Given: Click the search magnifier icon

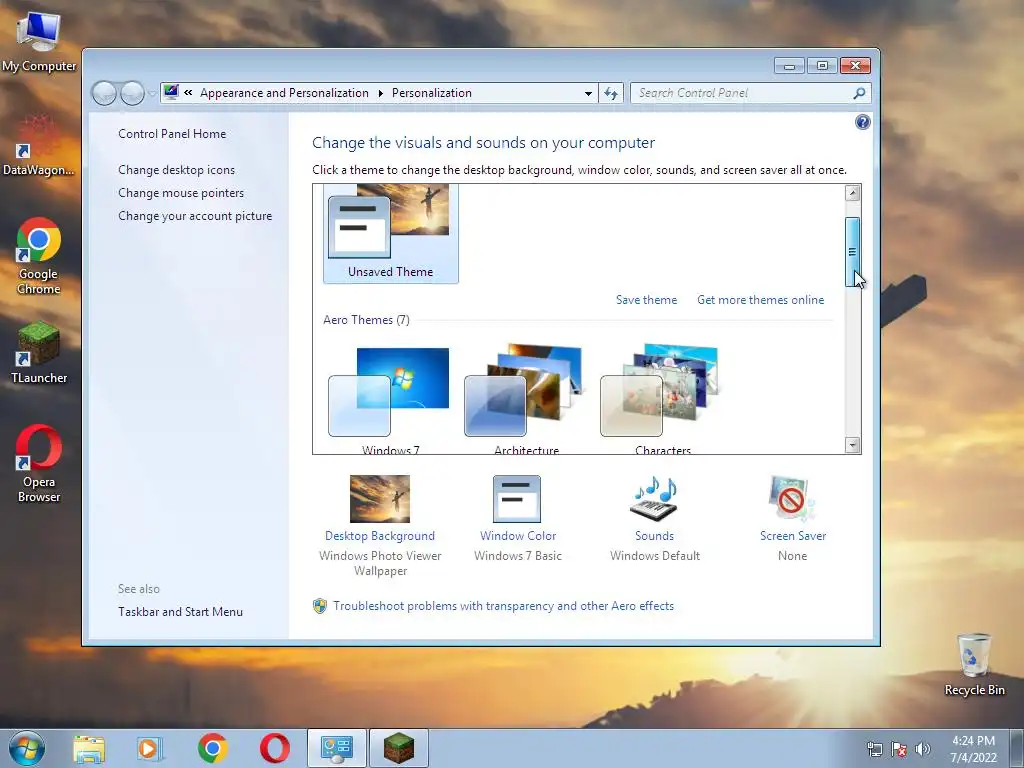Looking at the screenshot, I should tap(859, 93).
